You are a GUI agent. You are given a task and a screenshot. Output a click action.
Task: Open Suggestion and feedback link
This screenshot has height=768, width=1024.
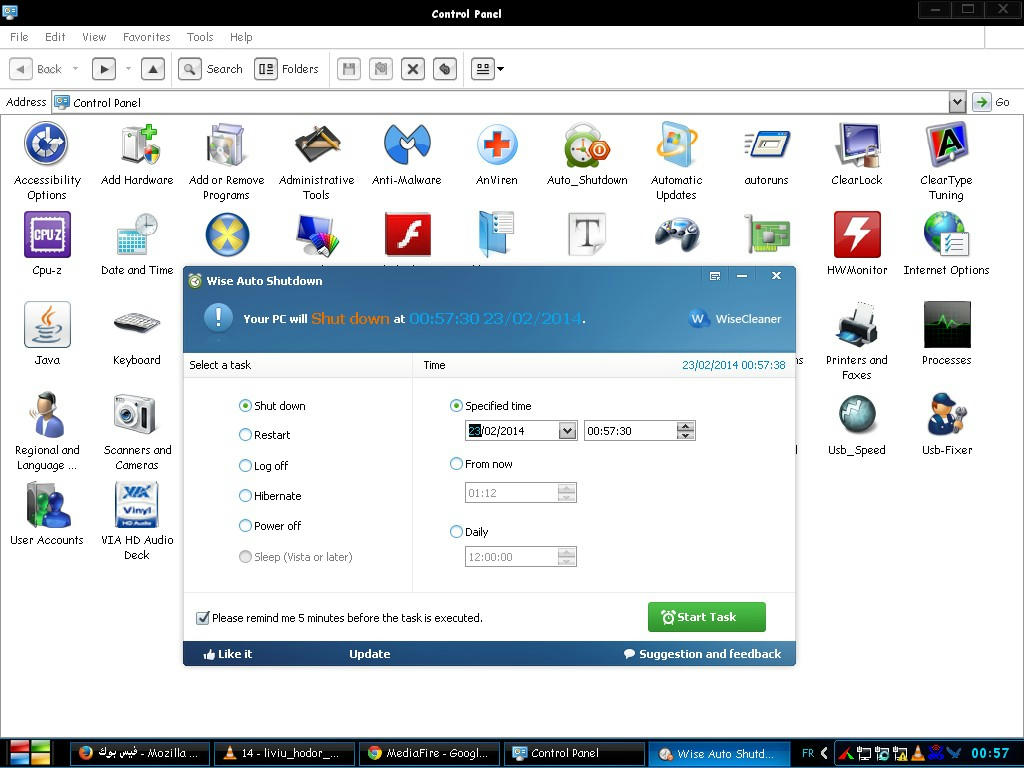tap(703, 654)
